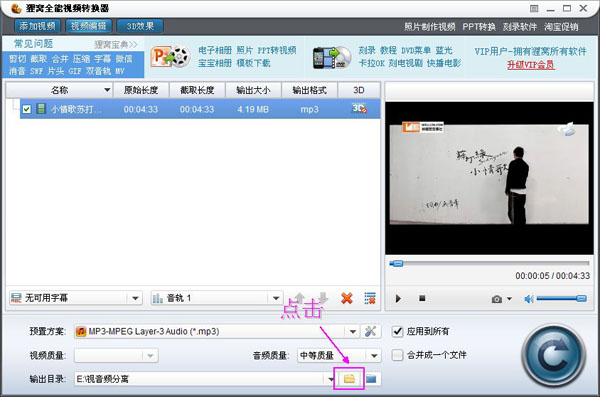Click the camera snapshot icon

point(497,299)
